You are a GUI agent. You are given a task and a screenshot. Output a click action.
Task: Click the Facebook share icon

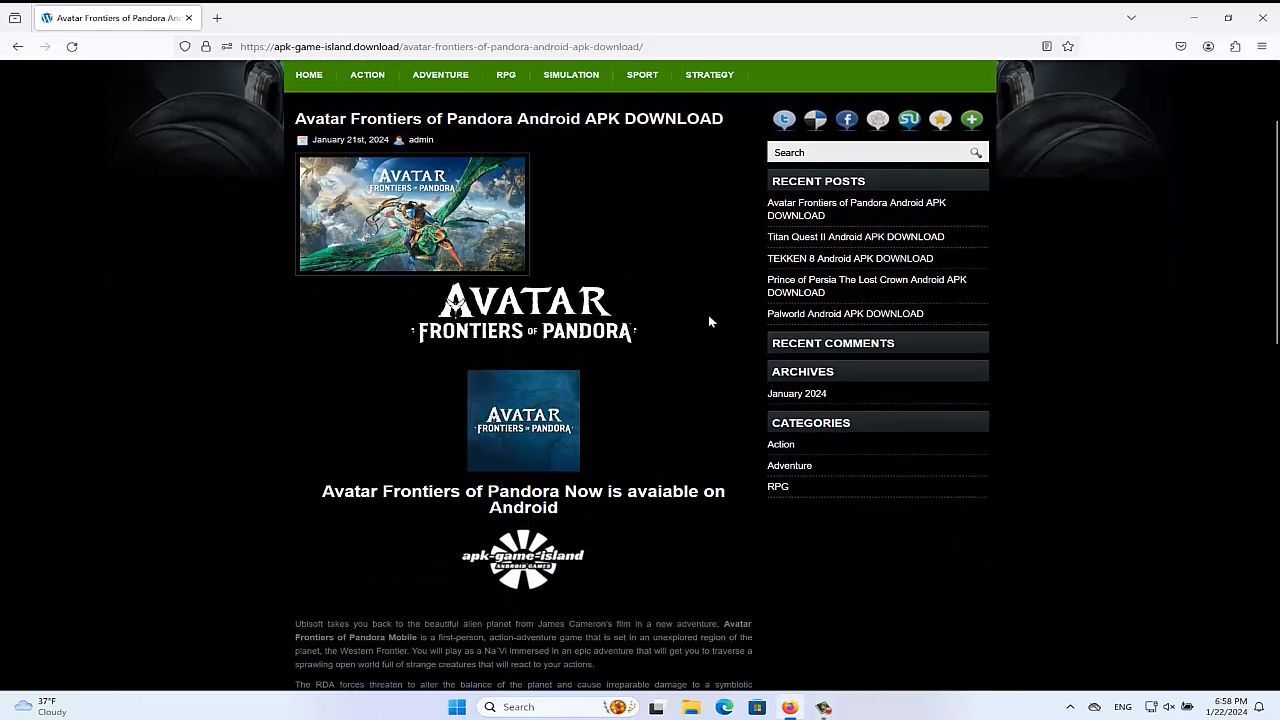847,120
